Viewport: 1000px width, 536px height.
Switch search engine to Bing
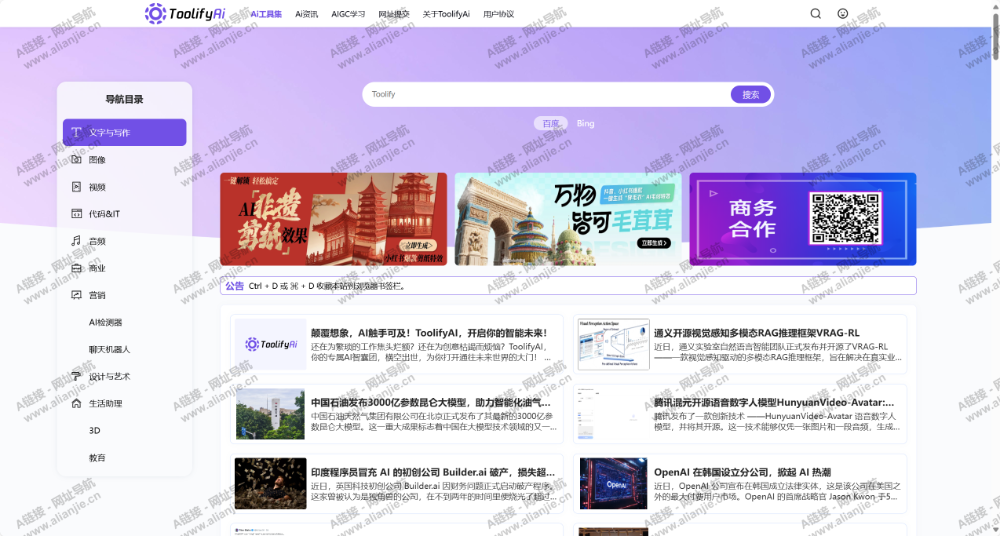point(585,124)
